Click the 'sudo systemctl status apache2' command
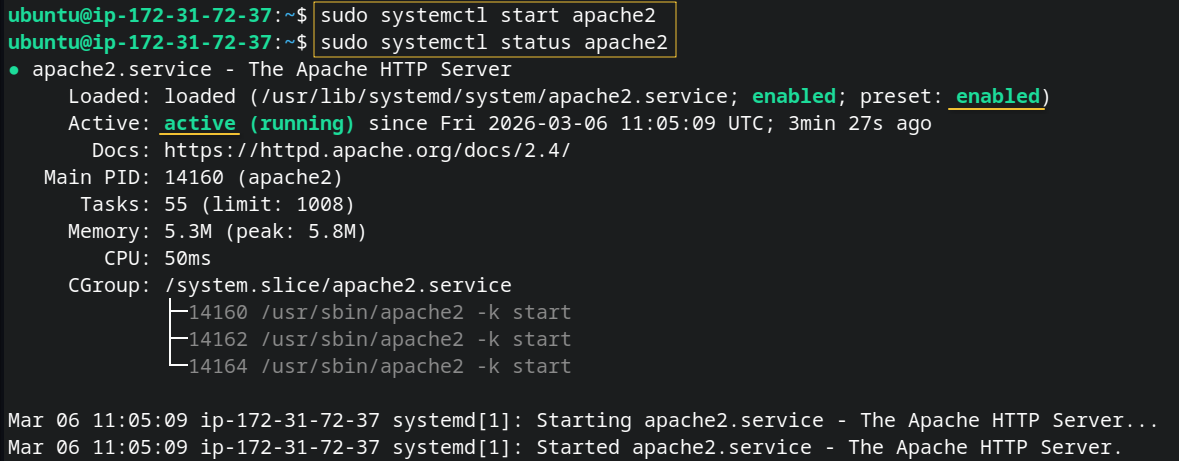 click(494, 42)
